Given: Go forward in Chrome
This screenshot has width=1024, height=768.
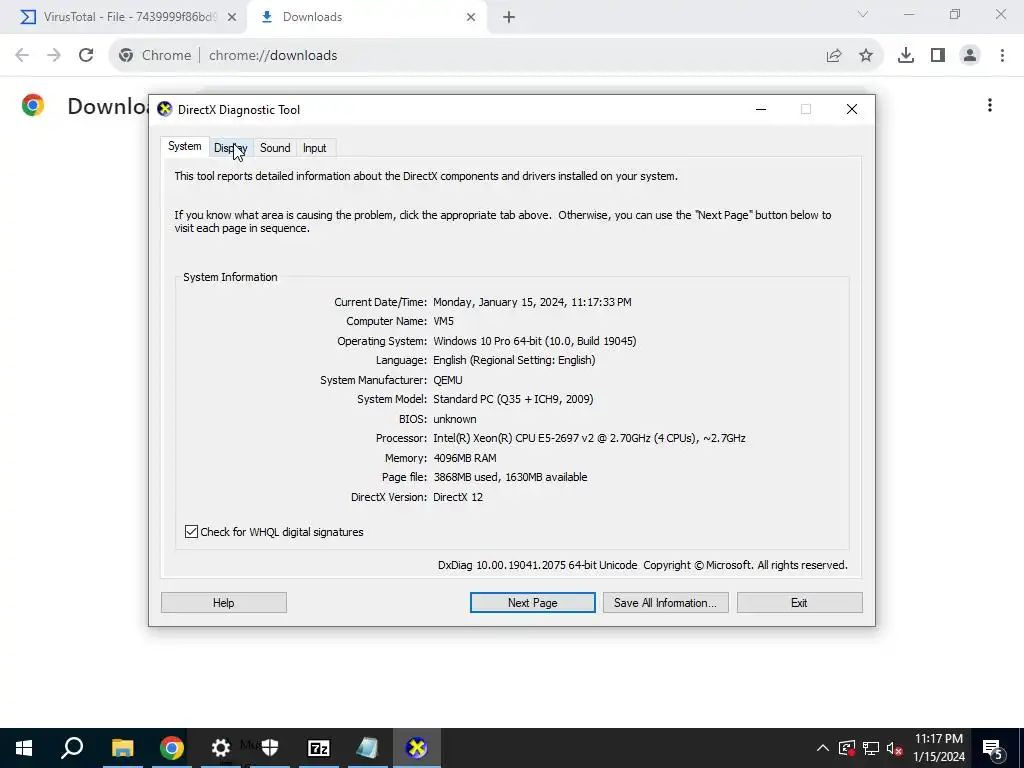Looking at the screenshot, I should pyautogui.click(x=54, y=55).
